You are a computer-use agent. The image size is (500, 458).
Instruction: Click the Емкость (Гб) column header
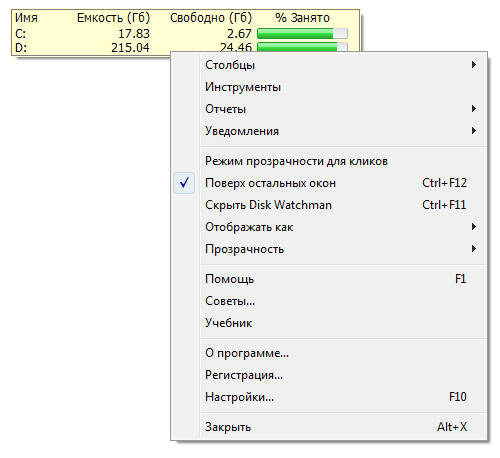pos(113,18)
